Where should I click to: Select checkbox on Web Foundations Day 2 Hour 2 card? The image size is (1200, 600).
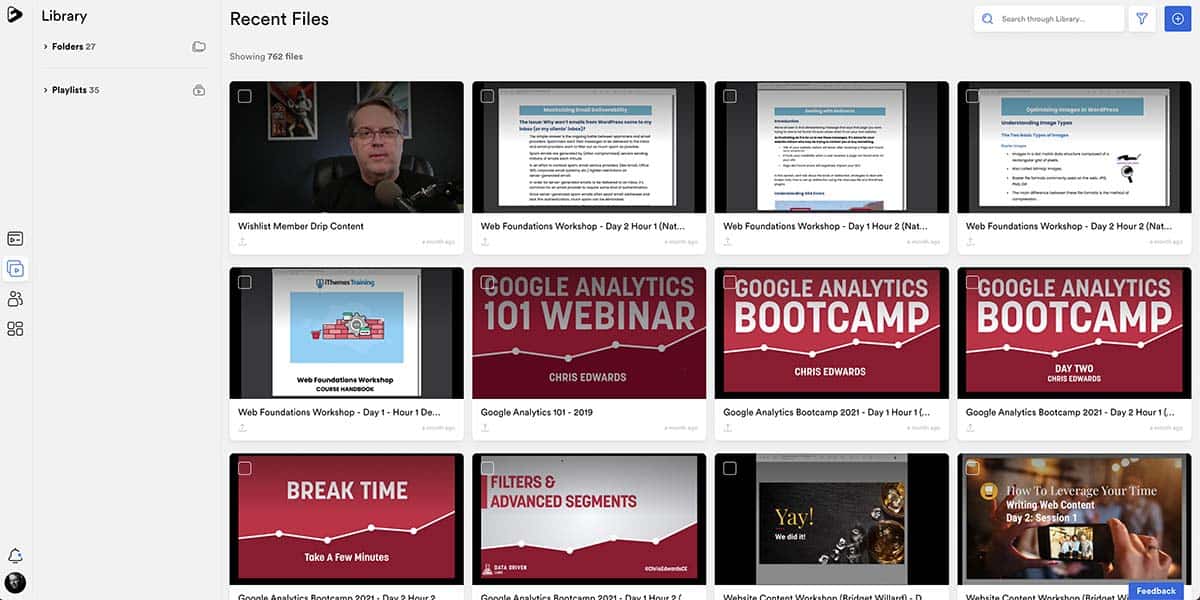973,96
